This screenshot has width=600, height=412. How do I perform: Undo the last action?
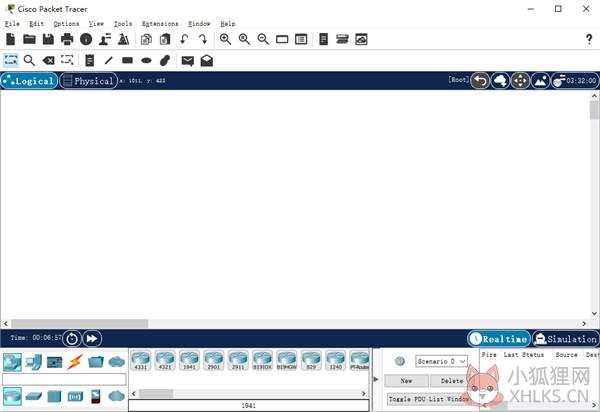(x=184, y=39)
